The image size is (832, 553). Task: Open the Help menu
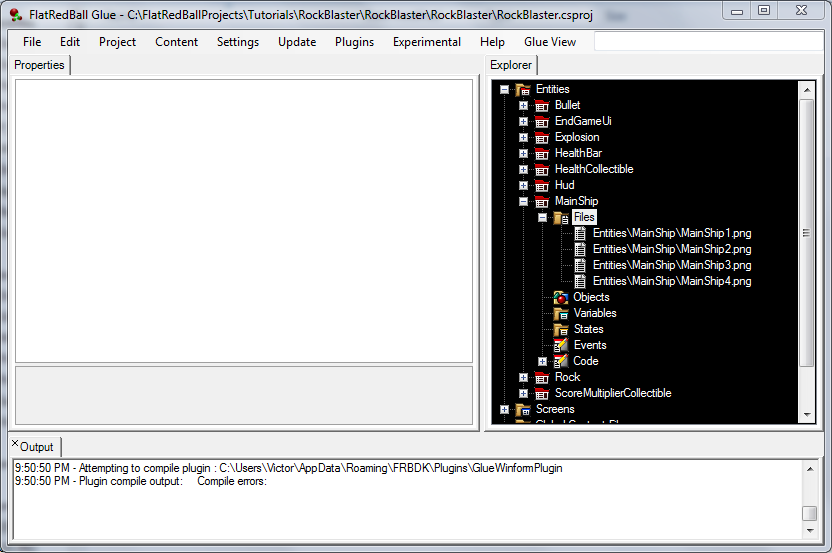pyautogui.click(x=492, y=42)
